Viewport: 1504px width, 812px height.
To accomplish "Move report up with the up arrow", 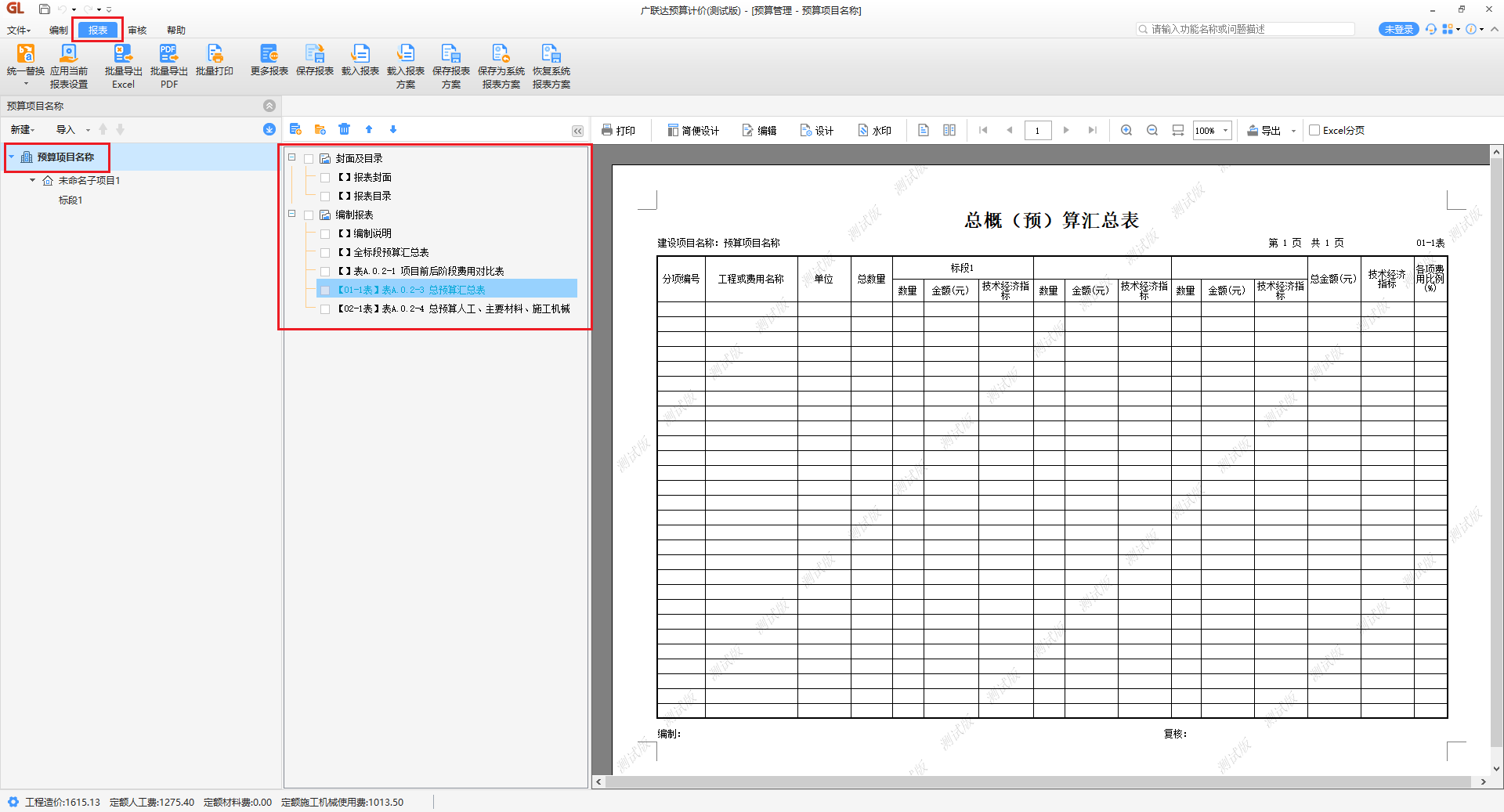I will click(x=369, y=129).
